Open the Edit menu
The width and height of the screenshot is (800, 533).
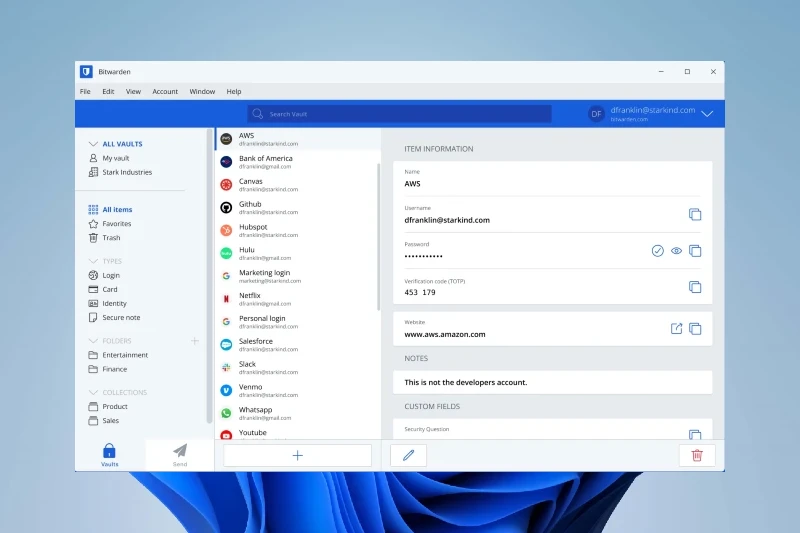[108, 91]
